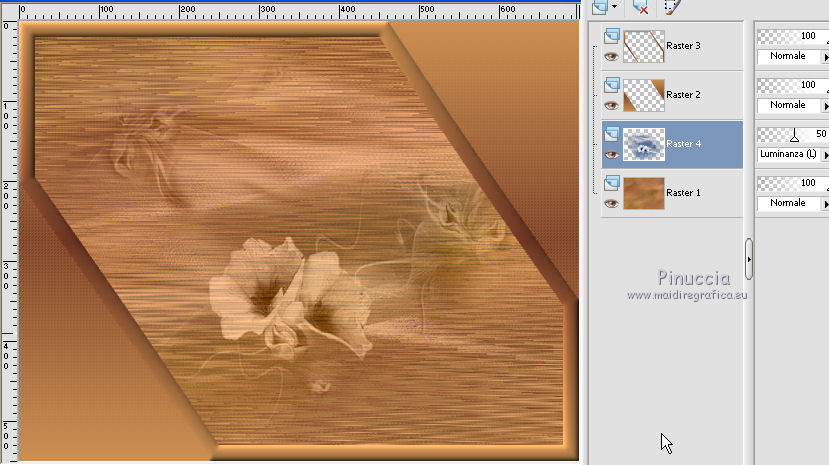This screenshot has height=465, width=829.
Task: Click the Raster 2 layer type icon
Action: 611,85
